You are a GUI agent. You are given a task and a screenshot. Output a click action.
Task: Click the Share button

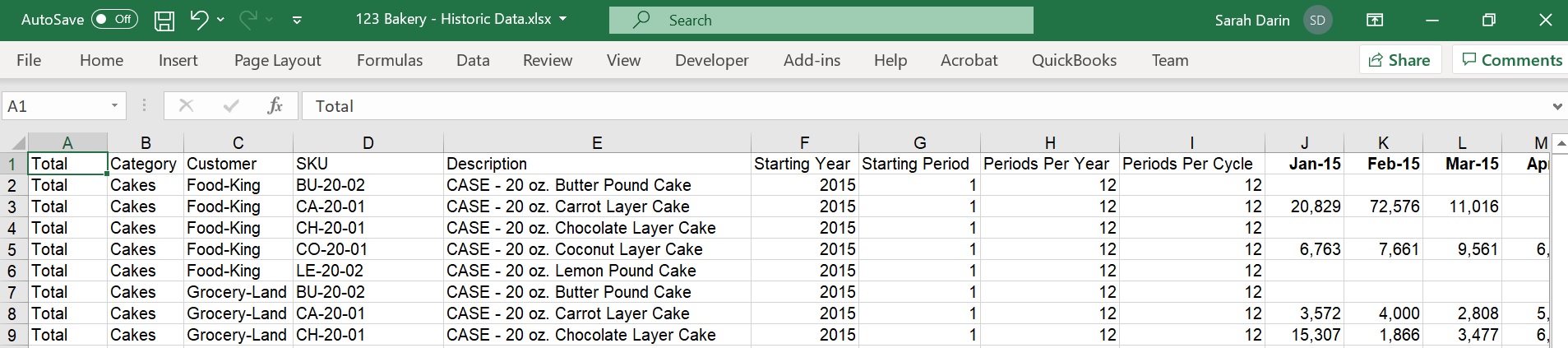tap(1399, 60)
